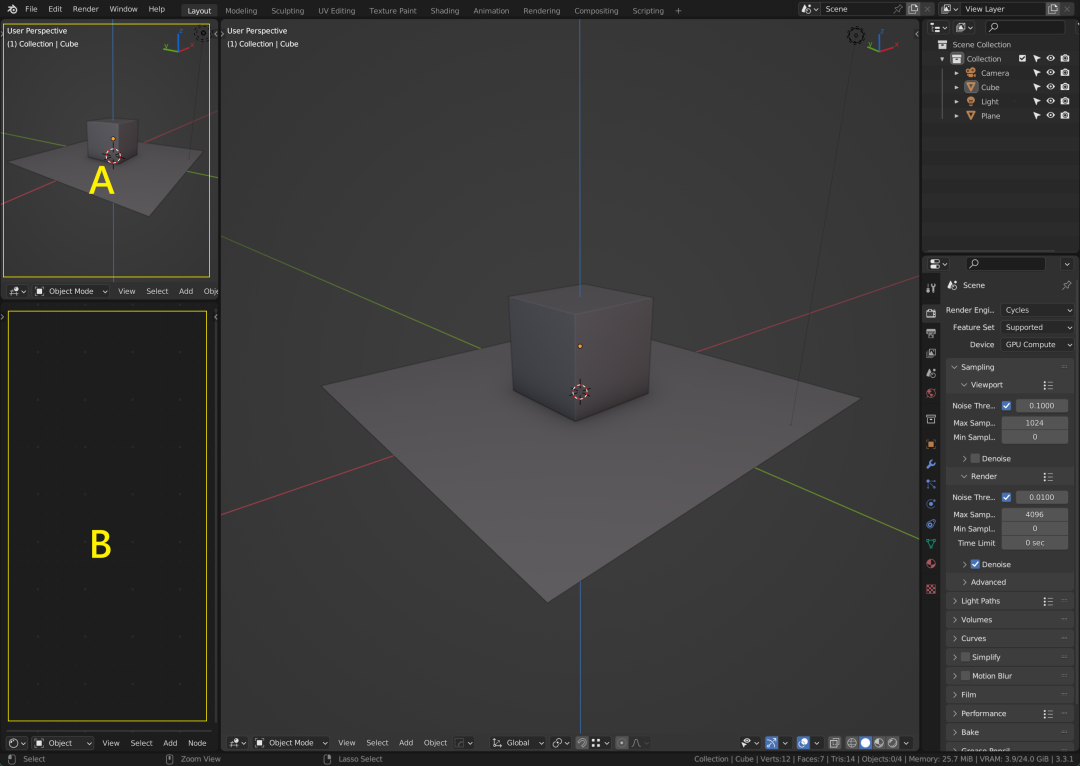Click the Cube mesh icon in outliner
This screenshot has width=1080, height=766.
[x=971, y=87]
